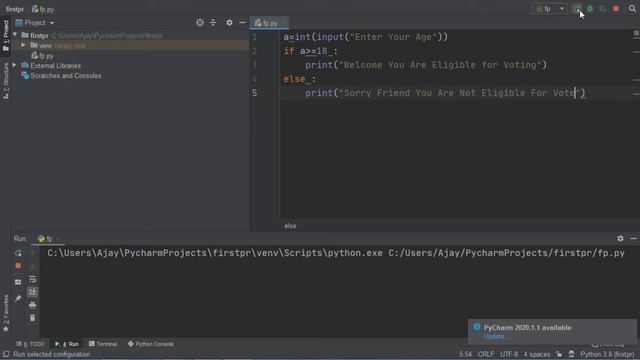Open the Project side tool window tab
The width and height of the screenshot is (640, 360).
click(6, 36)
